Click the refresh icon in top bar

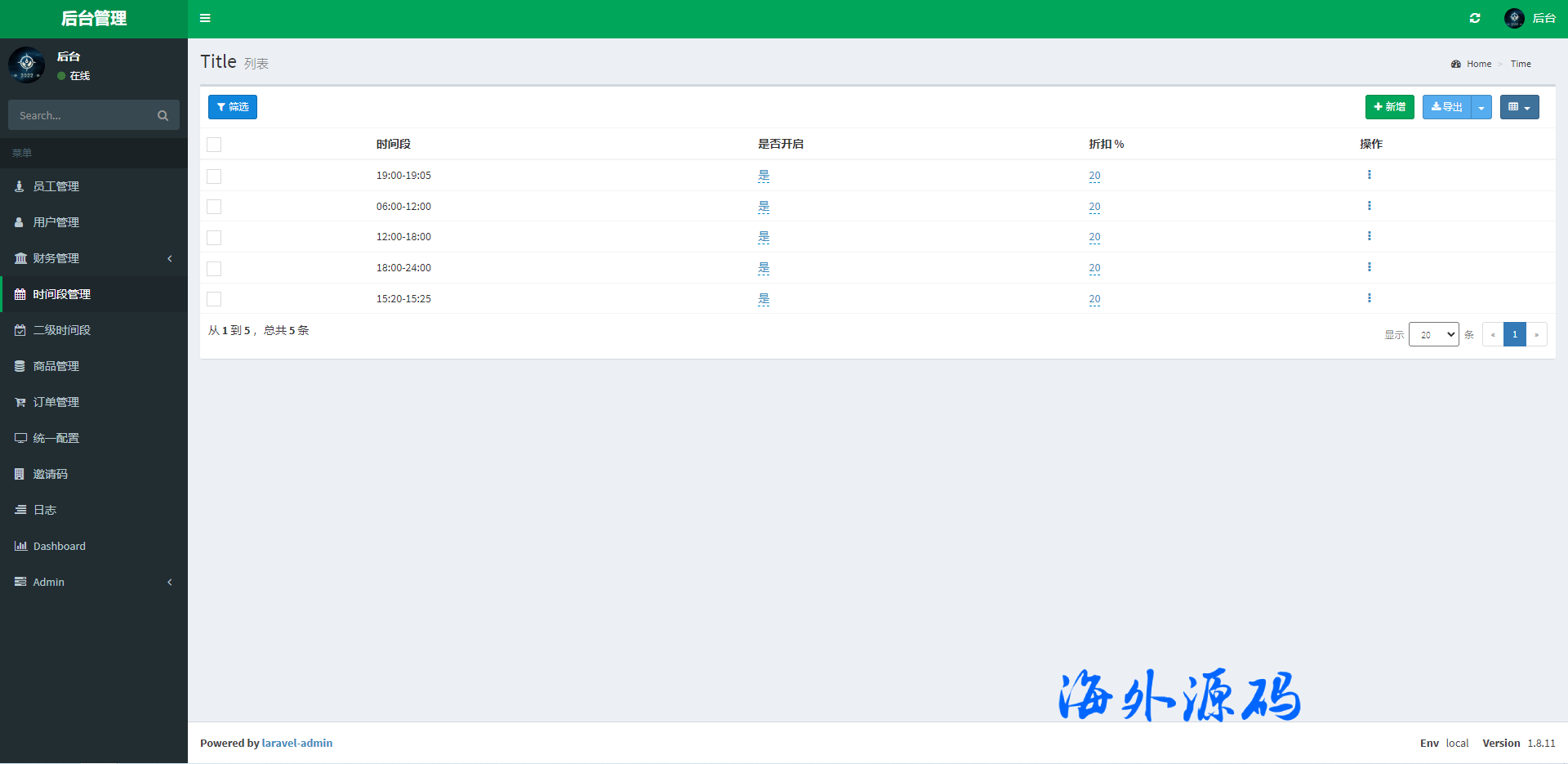tap(1475, 18)
